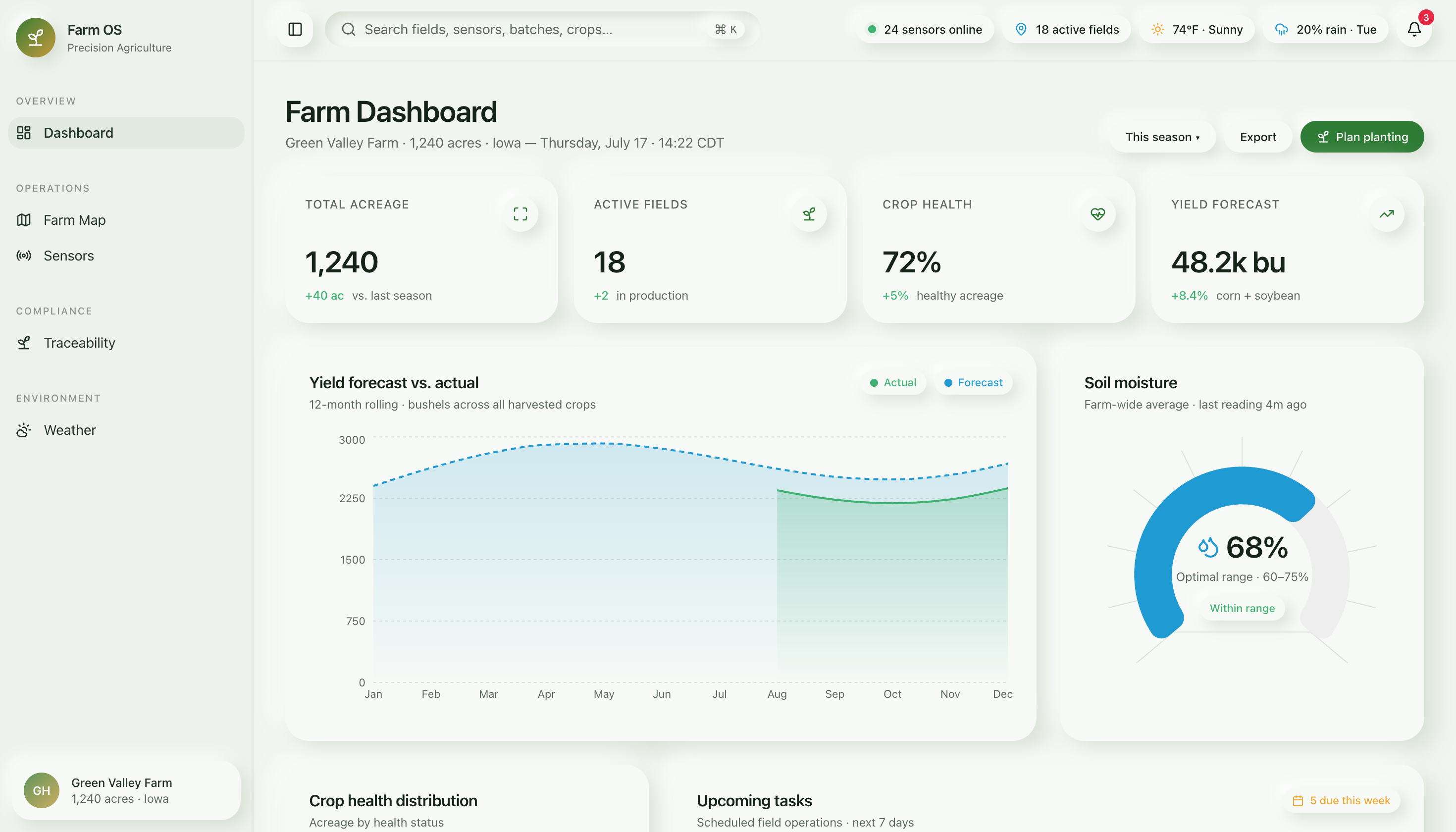
Task: Click the 68% moisture reading
Action: pos(1256,547)
